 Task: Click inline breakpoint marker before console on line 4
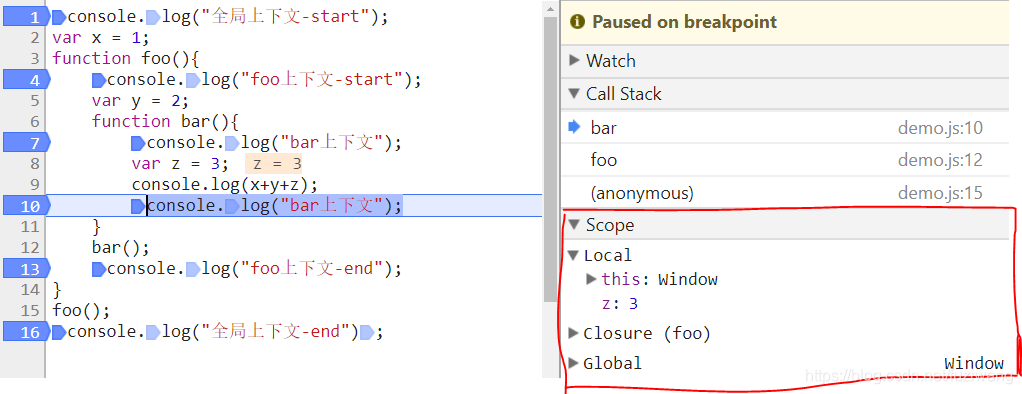(99, 80)
